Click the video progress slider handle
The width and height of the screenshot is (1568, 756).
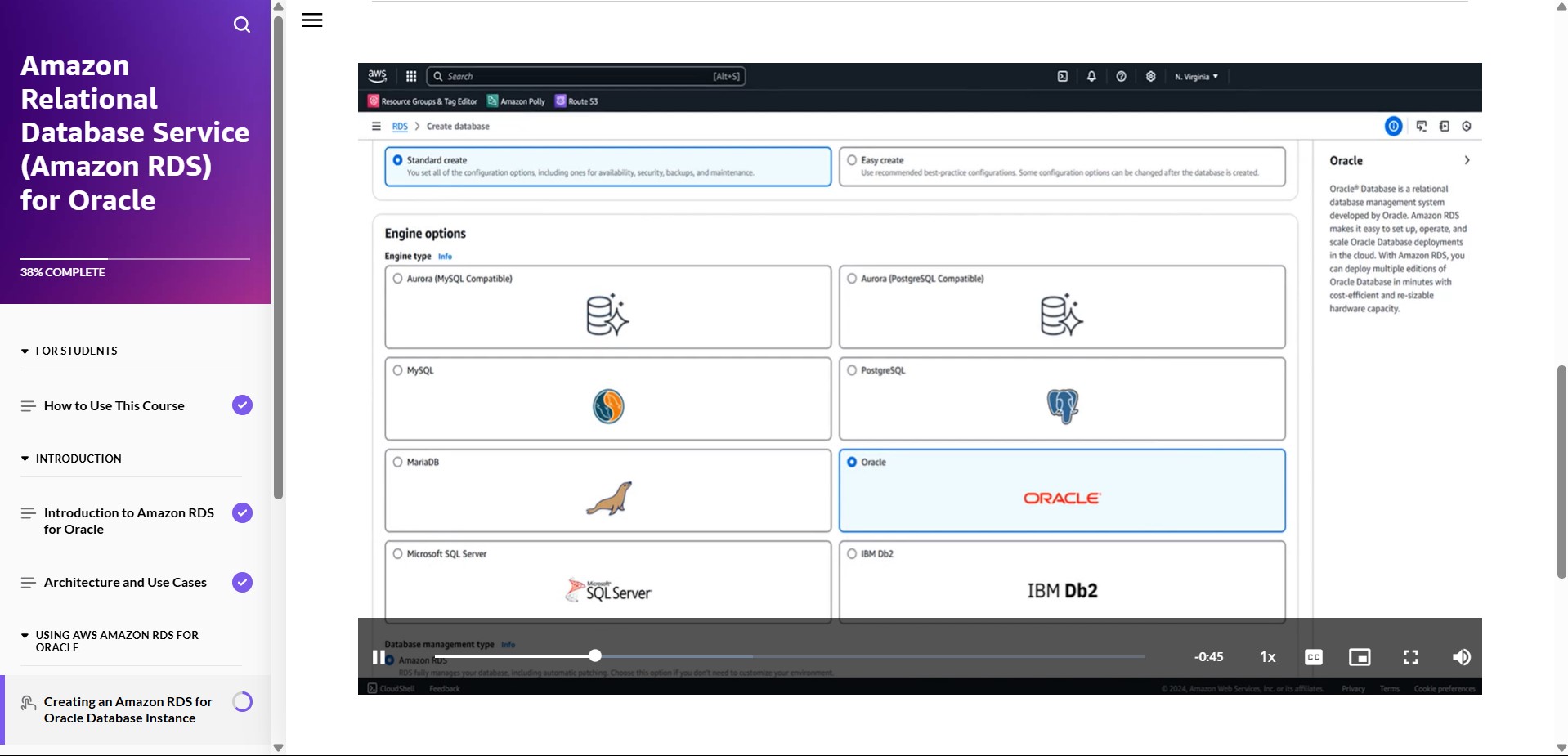(595, 655)
